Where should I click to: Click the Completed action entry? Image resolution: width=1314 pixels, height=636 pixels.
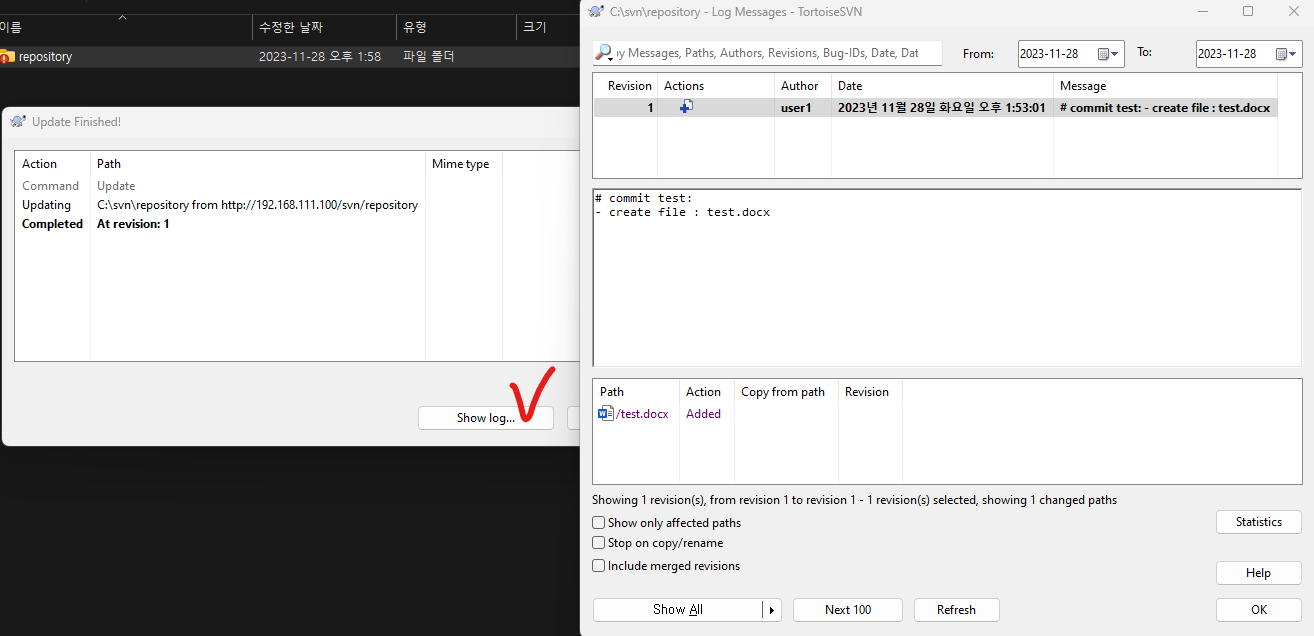pyautogui.click(x=52, y=224)
